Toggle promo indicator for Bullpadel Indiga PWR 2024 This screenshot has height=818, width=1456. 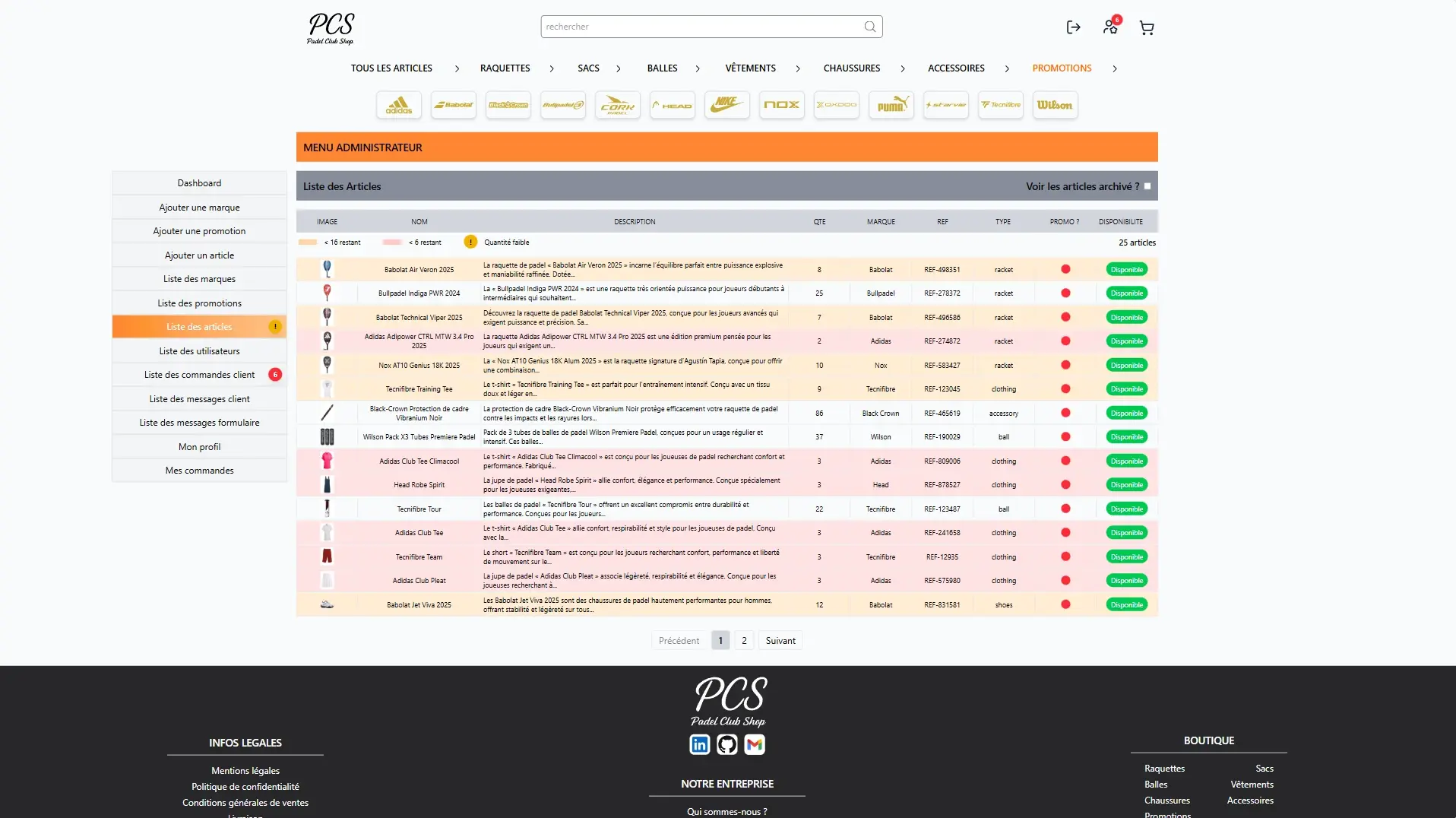coord(1065,293)
